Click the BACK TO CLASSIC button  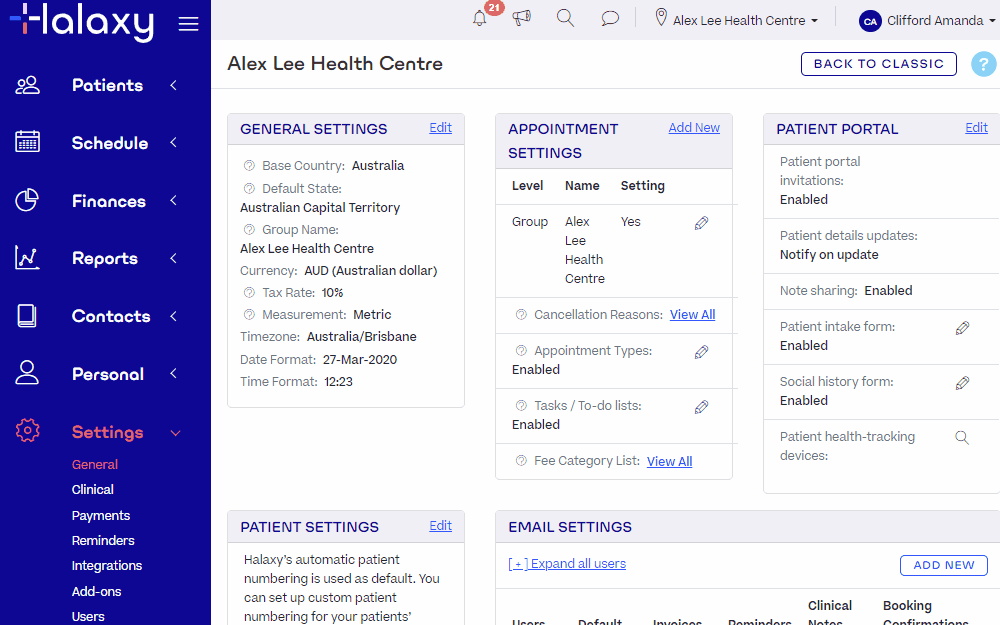pos(878,64)
